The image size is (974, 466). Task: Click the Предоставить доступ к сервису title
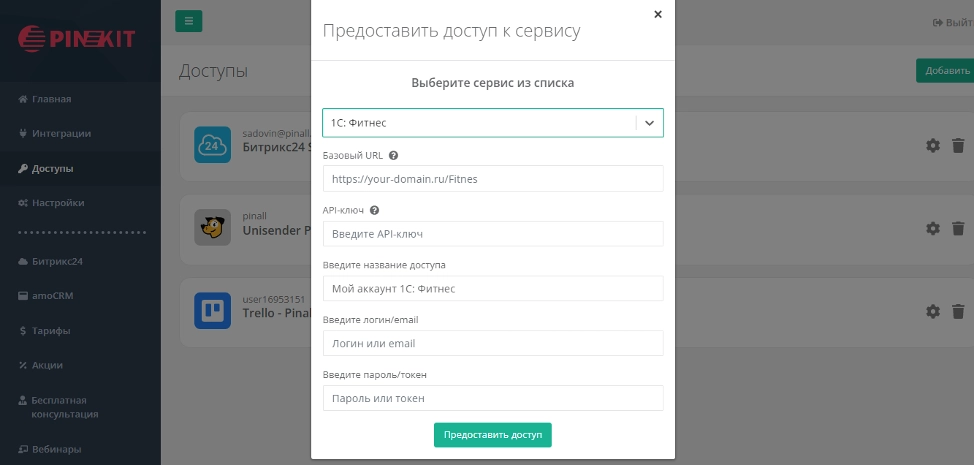tap(452, 30)
